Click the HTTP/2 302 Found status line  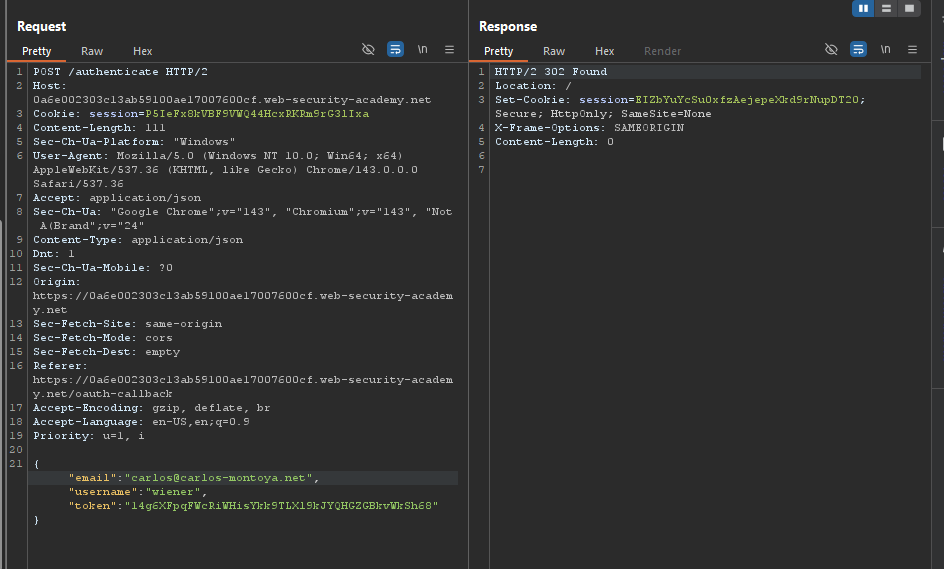(551, 72)
